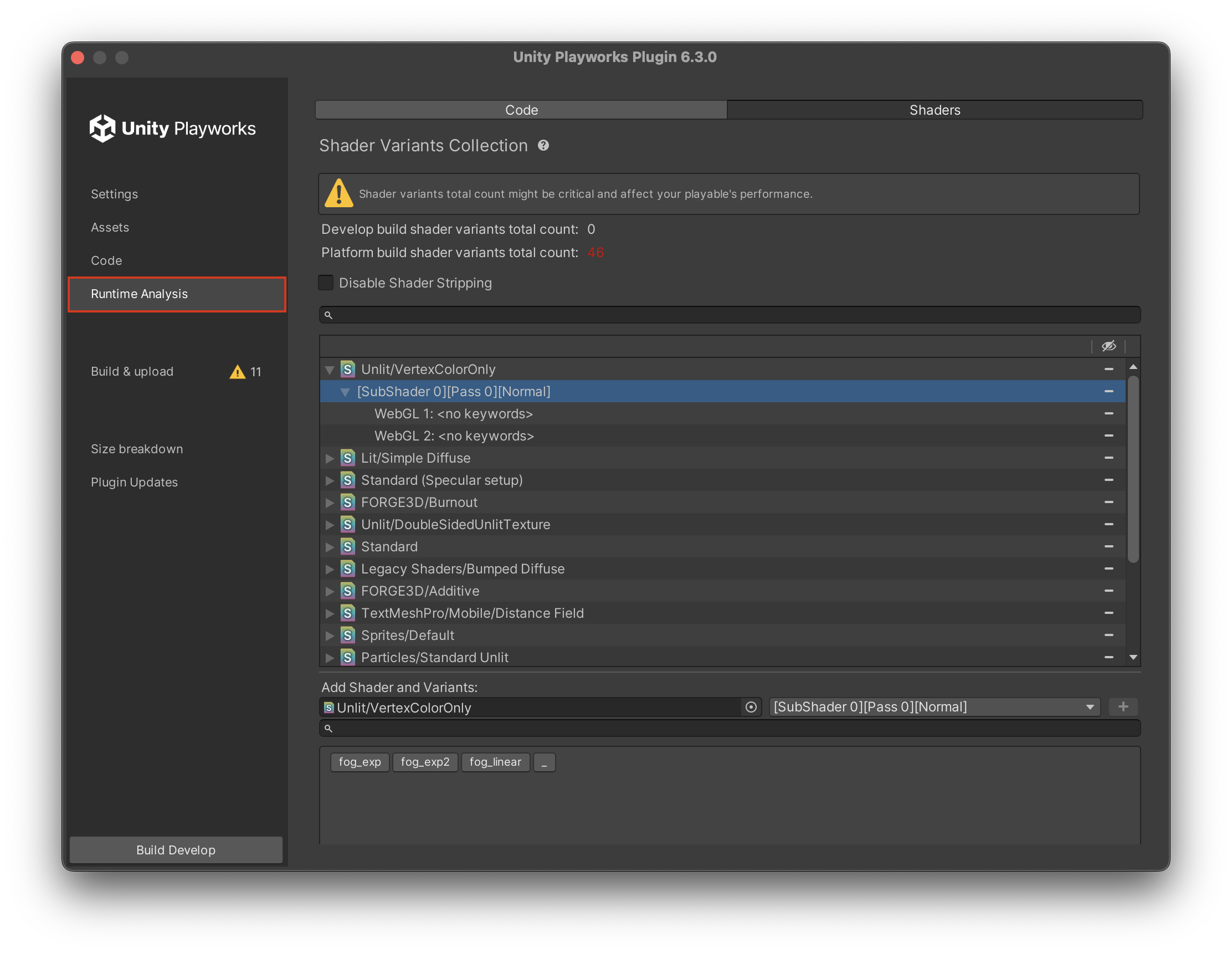
Task: Open Settings in the sidebar
Action: [x=115, y=194]
